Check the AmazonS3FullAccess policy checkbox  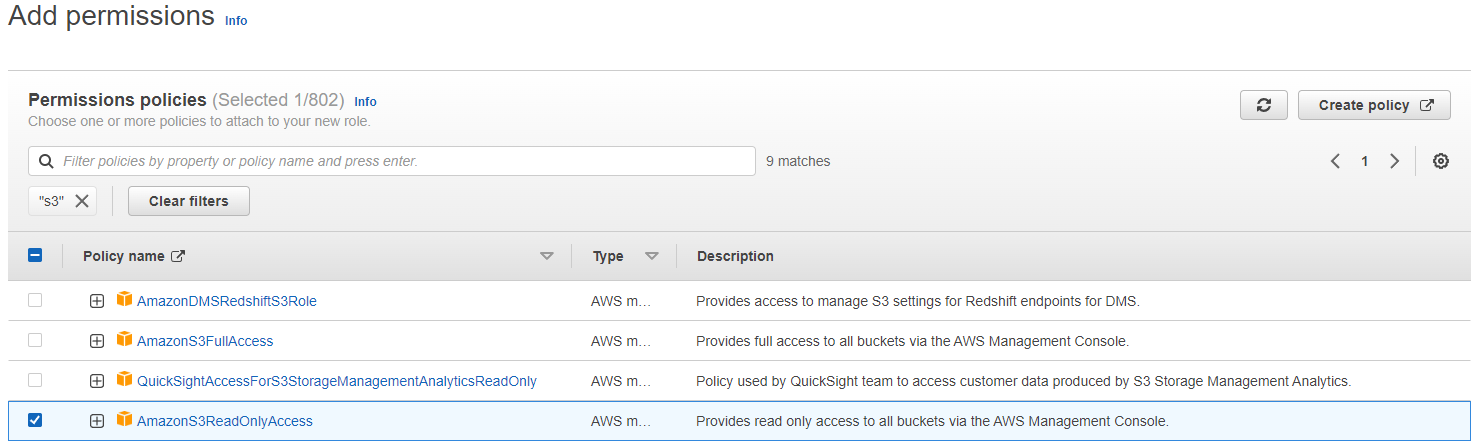(35, 340)
